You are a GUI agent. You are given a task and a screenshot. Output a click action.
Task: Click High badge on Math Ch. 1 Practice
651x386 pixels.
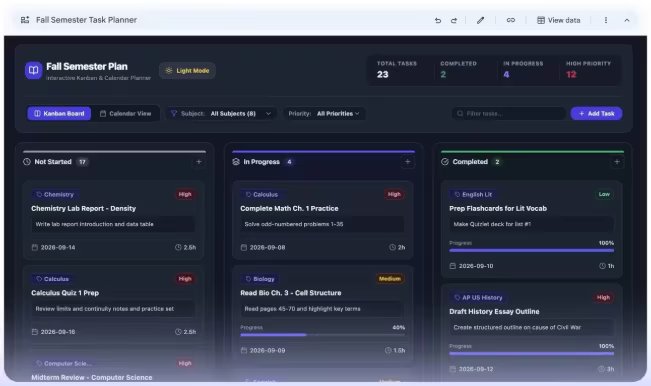click(x=394, y=194)
